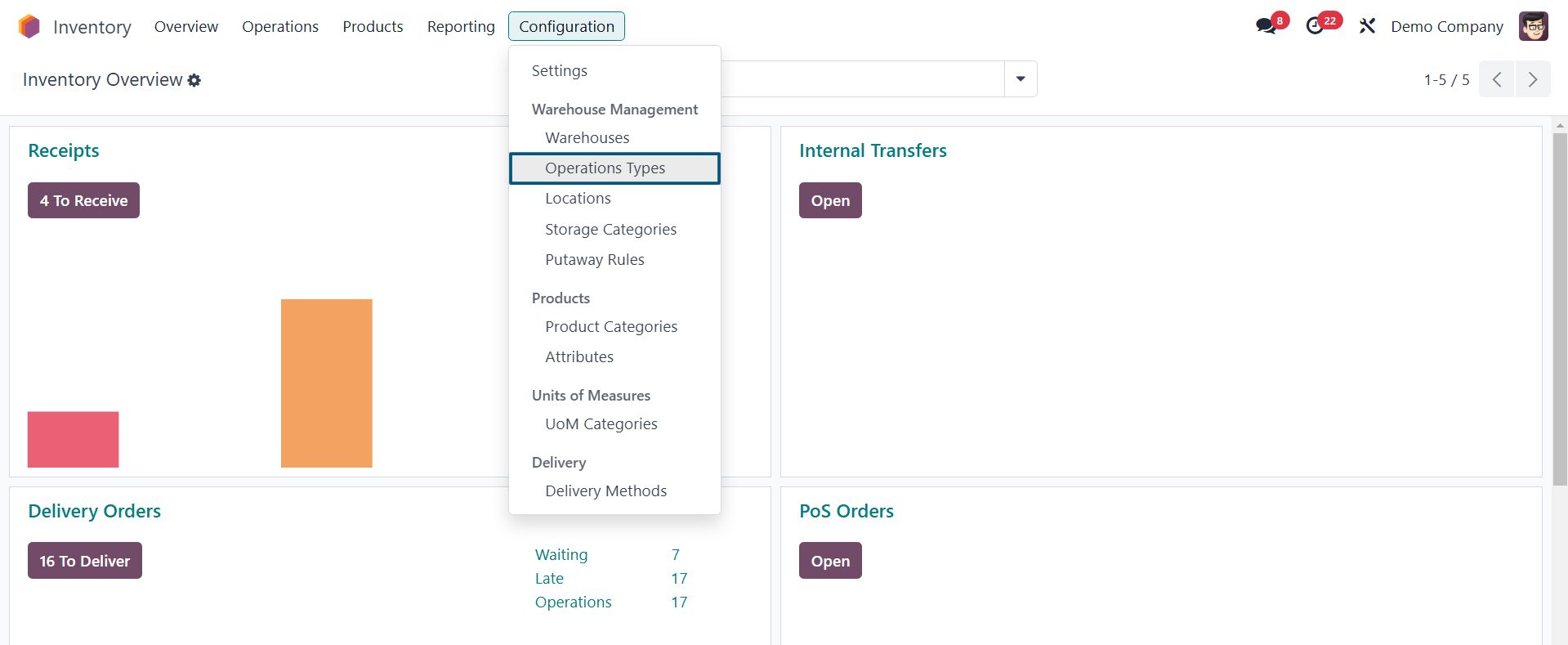Click the debug tools icon
This screenshot has width=1568, height=645.
(x=1367, y=26)
